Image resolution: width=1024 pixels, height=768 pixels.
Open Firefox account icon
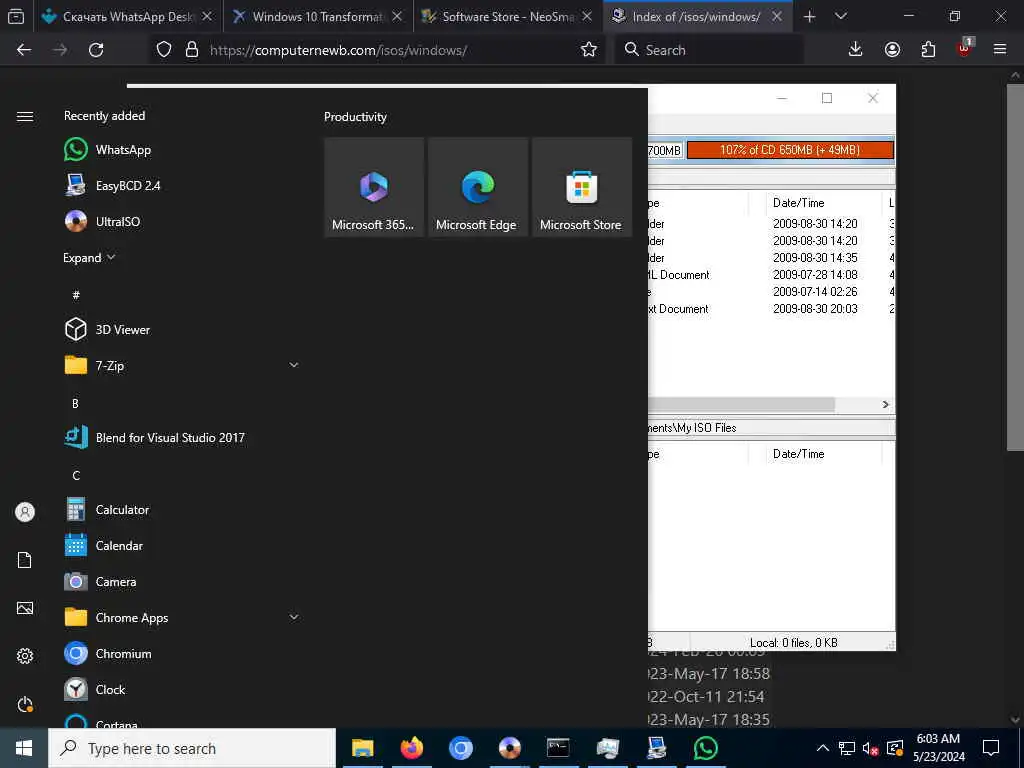pos(892,50)
